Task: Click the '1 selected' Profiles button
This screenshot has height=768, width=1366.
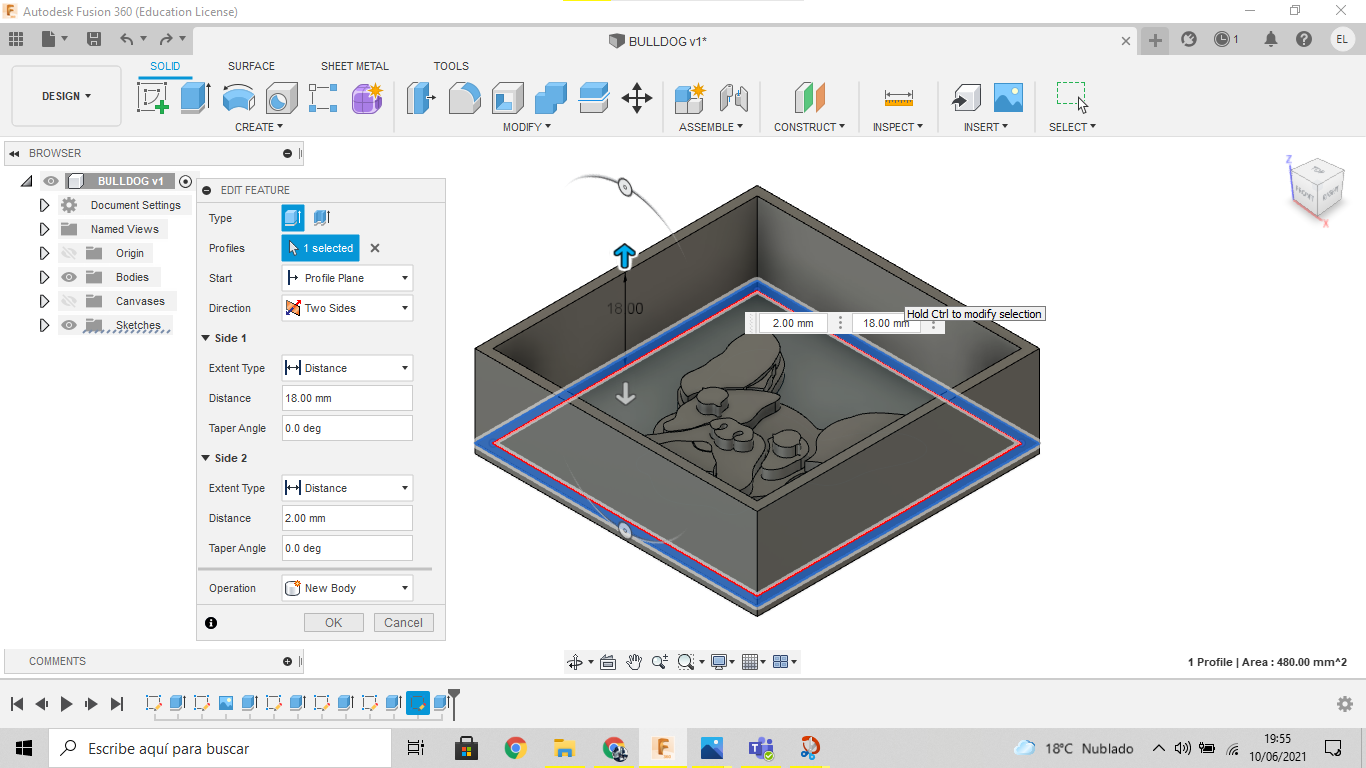Action: pyautogui.click(x=321, y=248)
